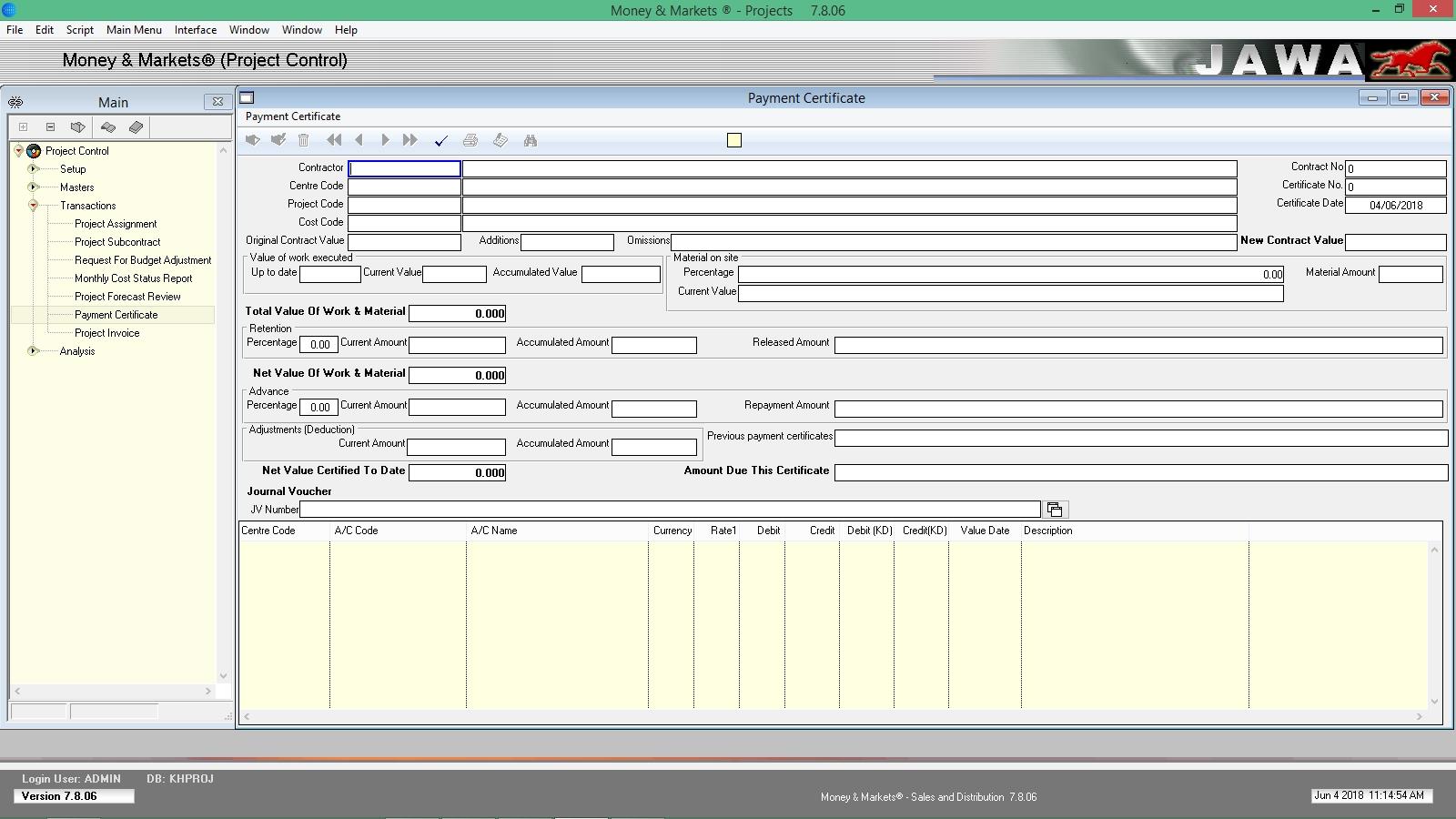Expand the Masters tree node
The height and width of the screenshot is (819, 1456).
point(33,187)
